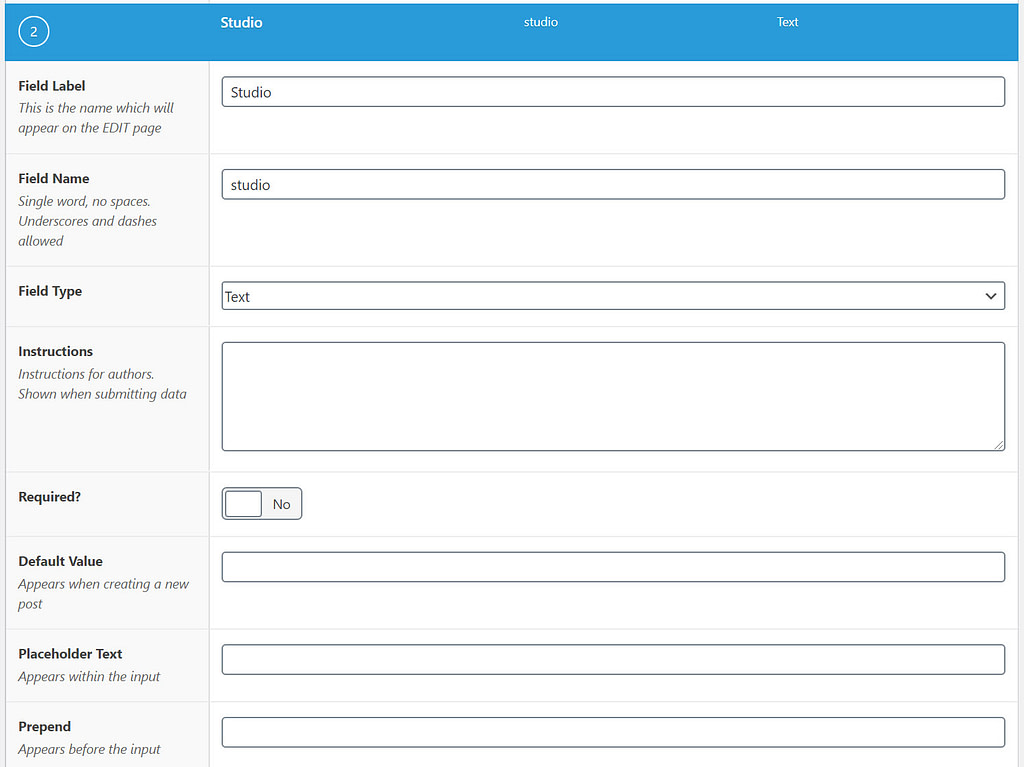Focus the Field Label input containing Studio

[x=612, y=92]
